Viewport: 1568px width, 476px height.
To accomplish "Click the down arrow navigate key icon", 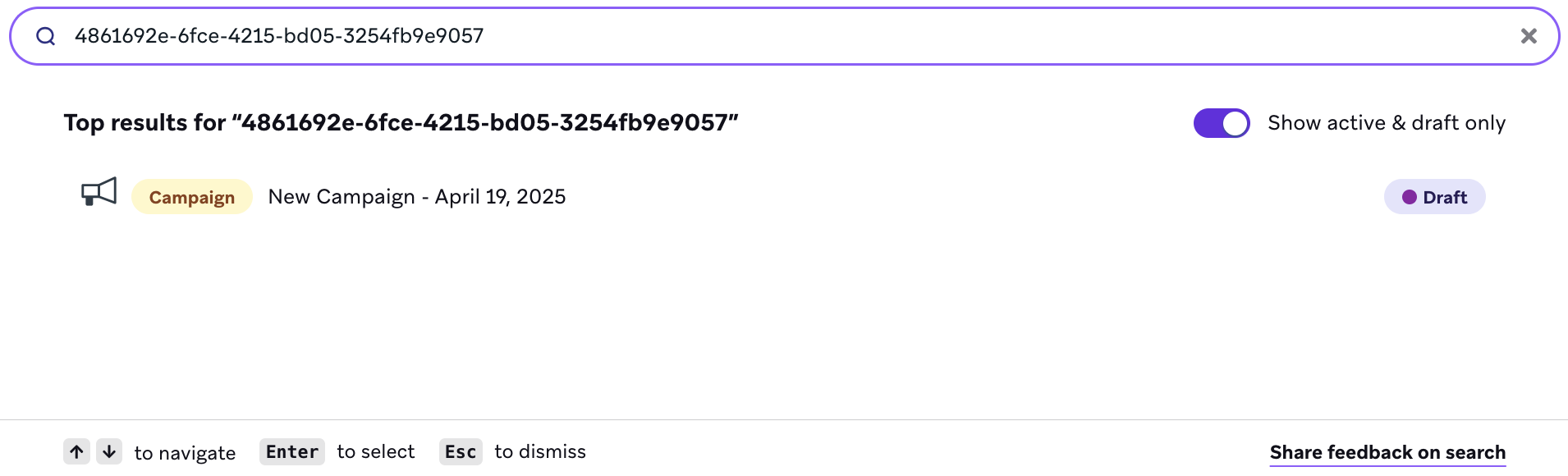I will 109,451.
